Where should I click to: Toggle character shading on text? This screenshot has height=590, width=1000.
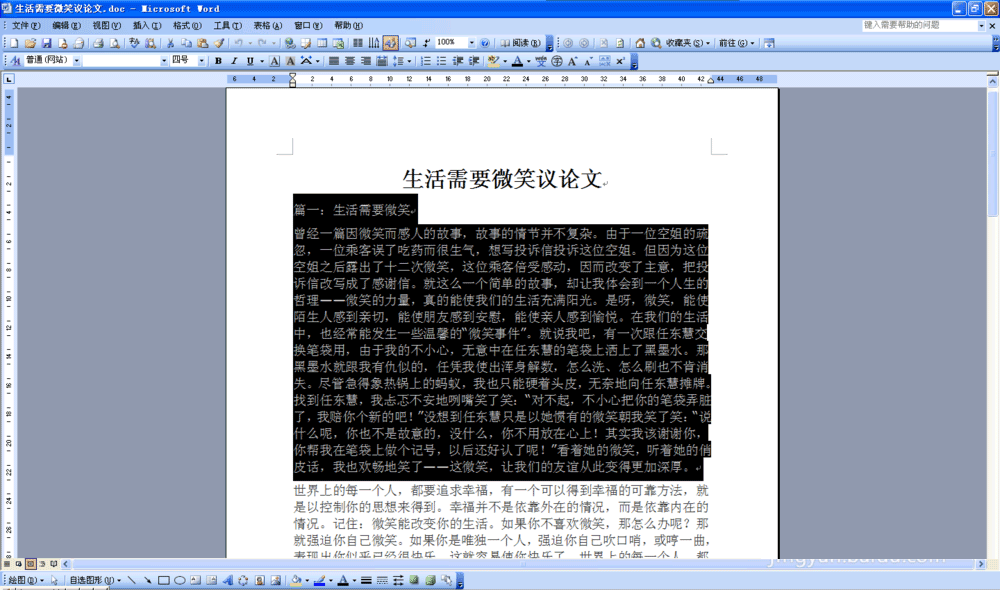click(x=290, y=61)
